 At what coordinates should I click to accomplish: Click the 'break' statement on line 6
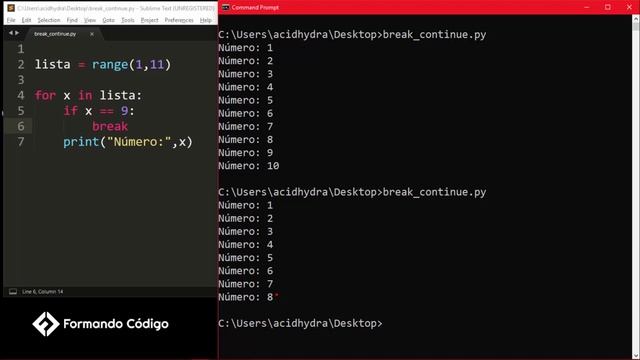pyautogui.click(x=110, y=127)
